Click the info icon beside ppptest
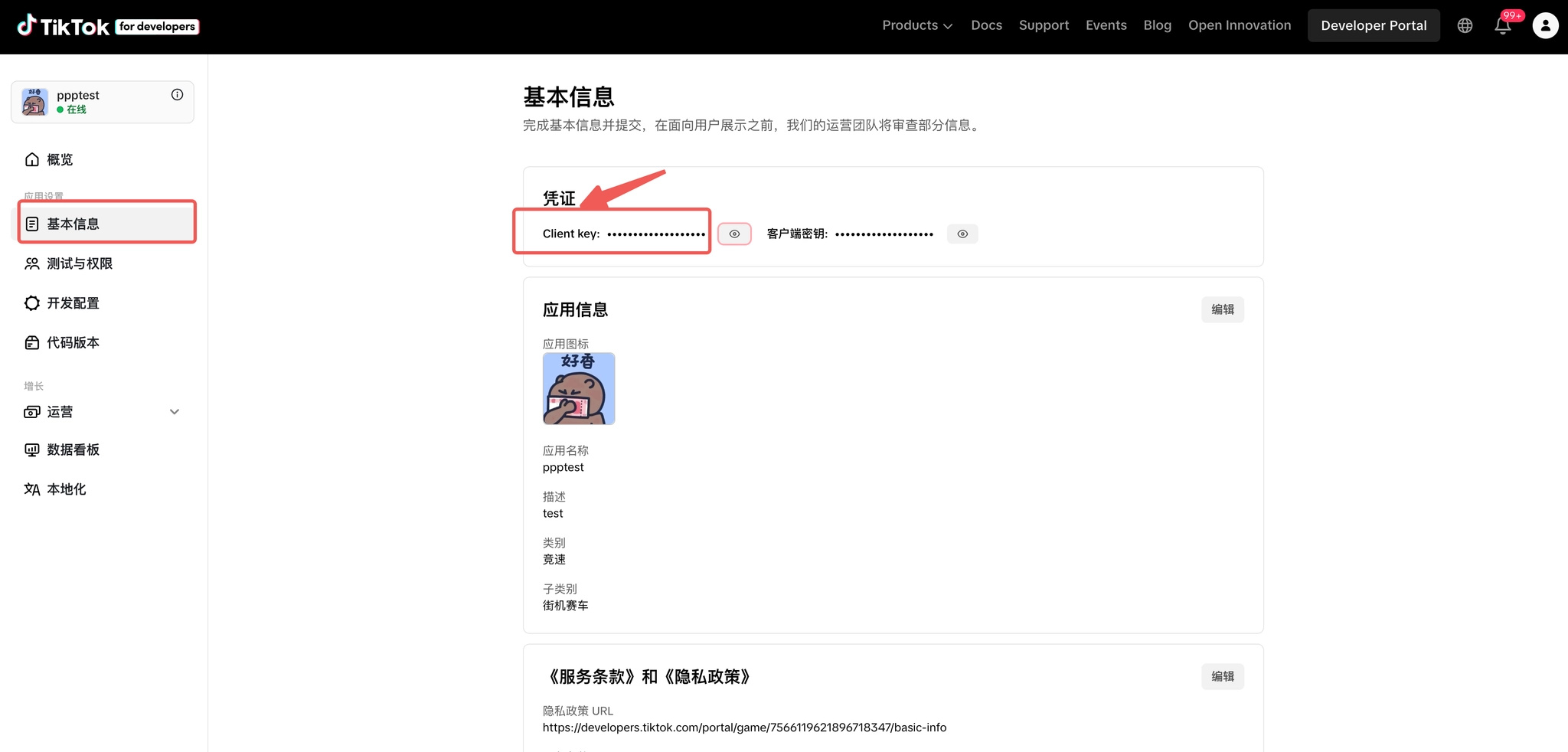 tap(177, 94)
